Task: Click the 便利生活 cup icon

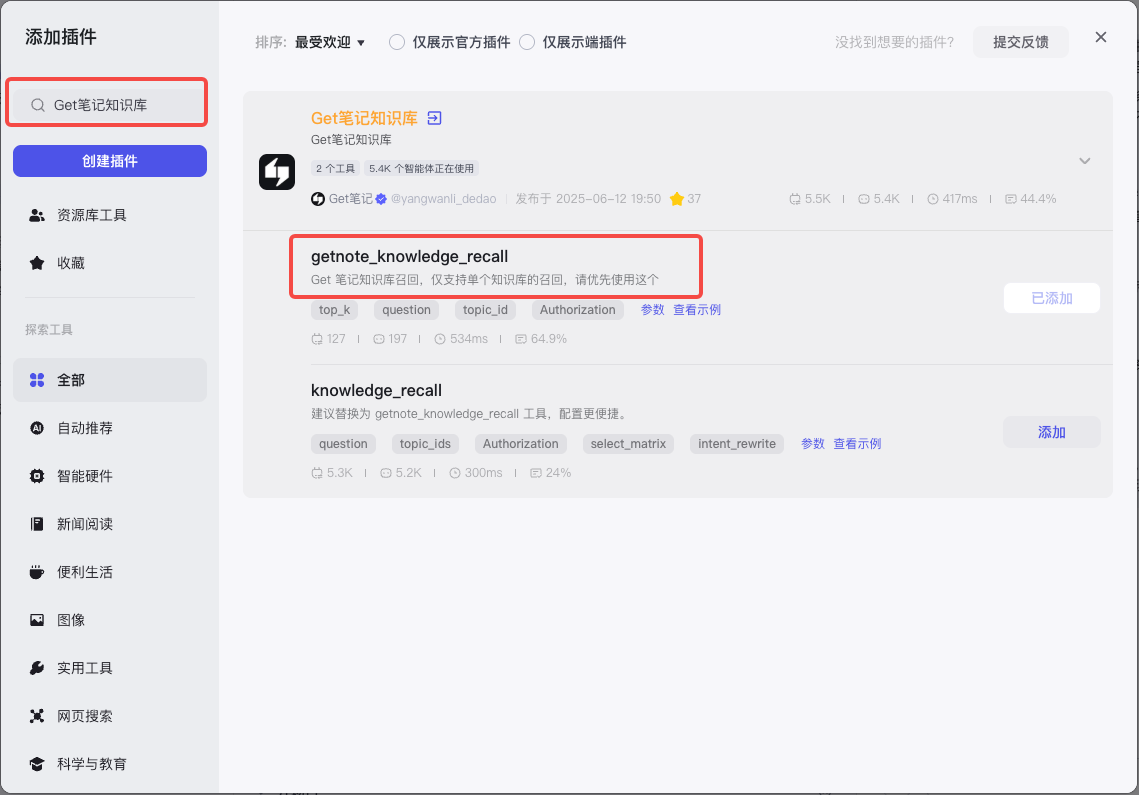Action: tap(37, 572)
